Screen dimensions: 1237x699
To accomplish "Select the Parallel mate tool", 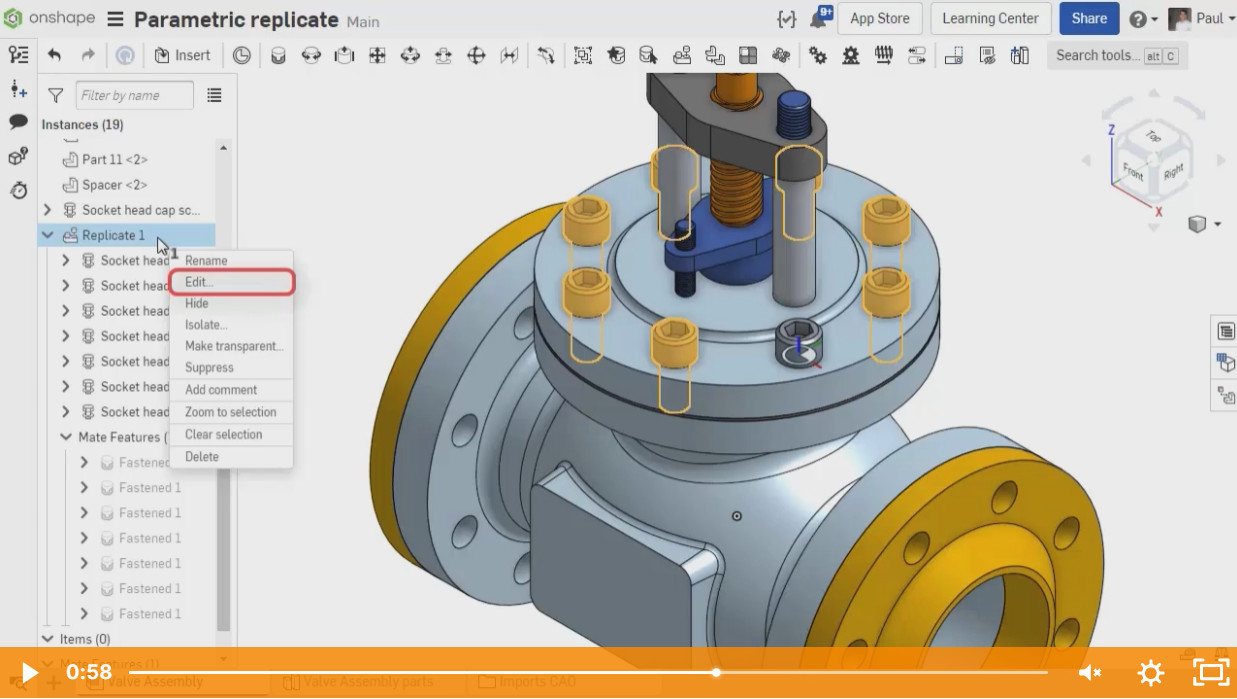I will click(x=509, y=56).
